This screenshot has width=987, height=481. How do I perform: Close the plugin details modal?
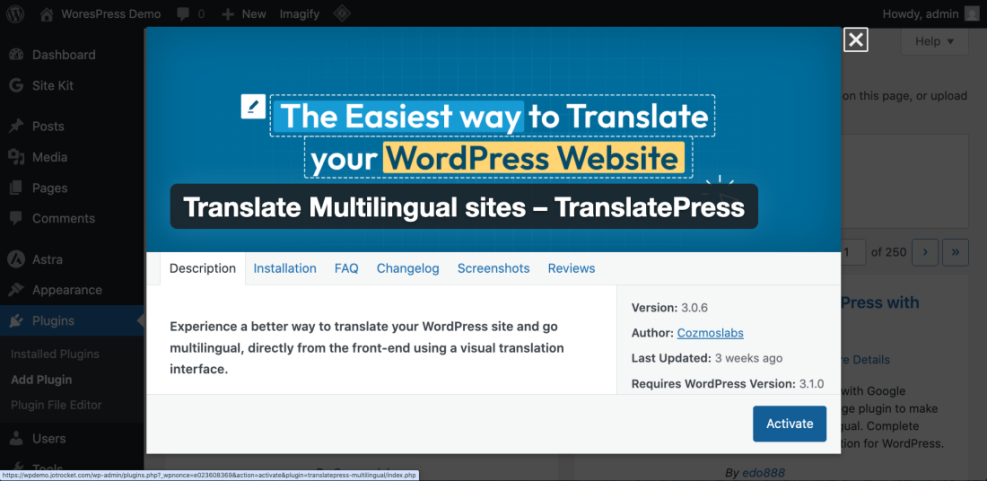(x=855, y=40)
